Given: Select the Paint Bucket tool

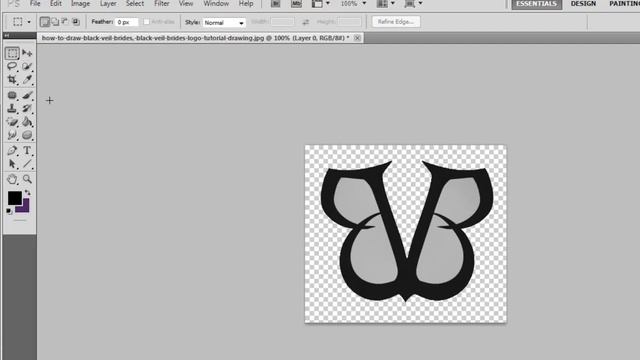Looking at the screenshot, I should coord(27,122).
